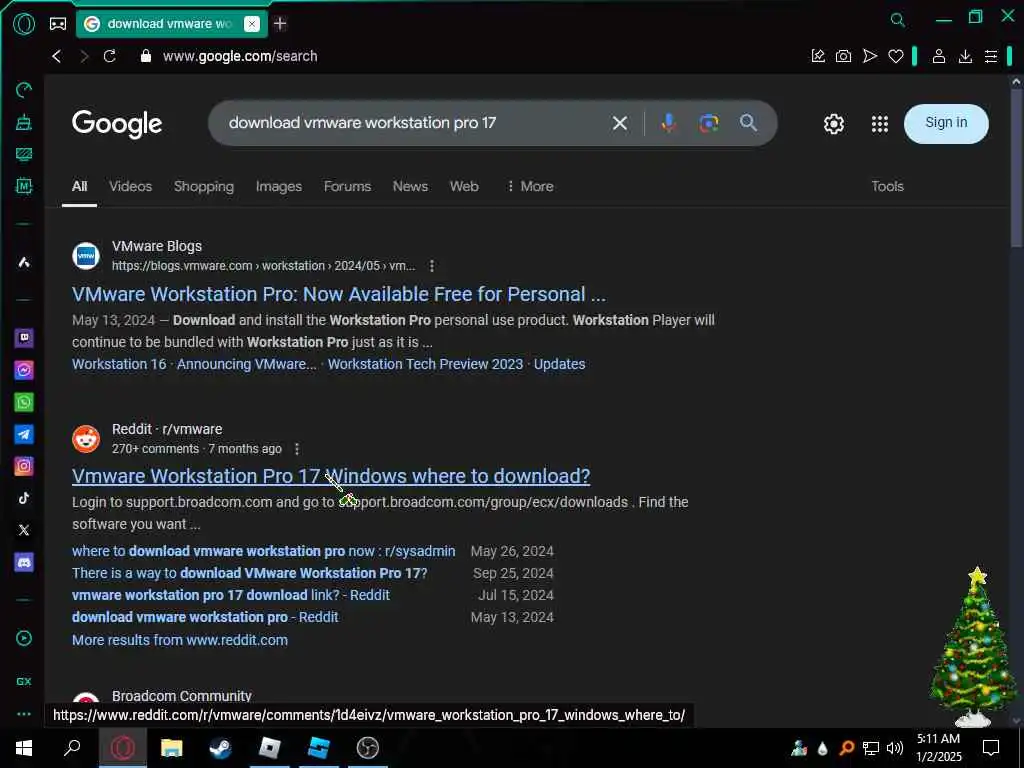Open the downloads panel
1024x768 pixels.
(x=965, y=56)
